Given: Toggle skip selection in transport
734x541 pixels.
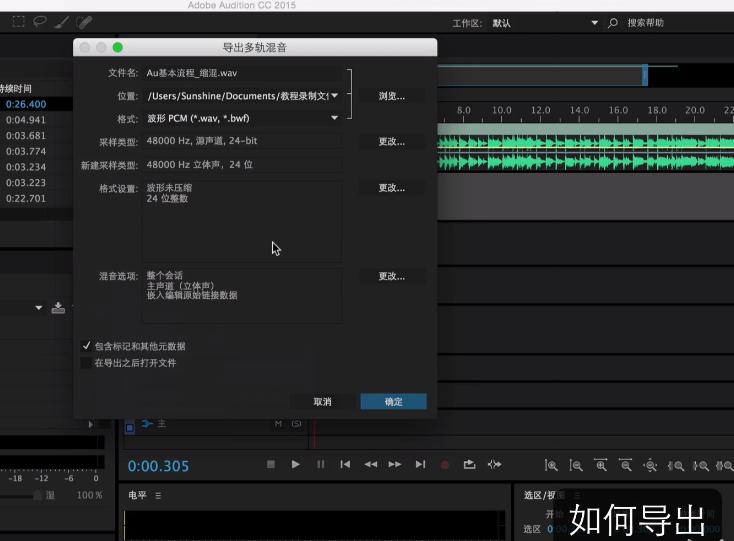Looking at the screenshot, I should tap(494, 464).
